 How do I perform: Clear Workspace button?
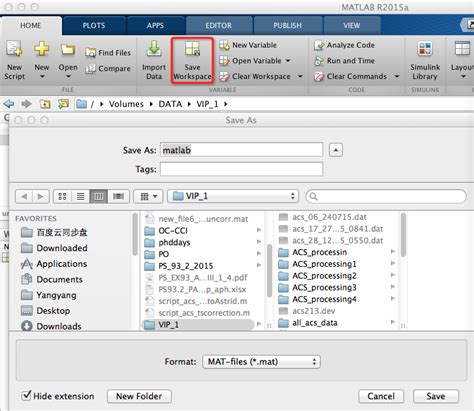point(255,76)
